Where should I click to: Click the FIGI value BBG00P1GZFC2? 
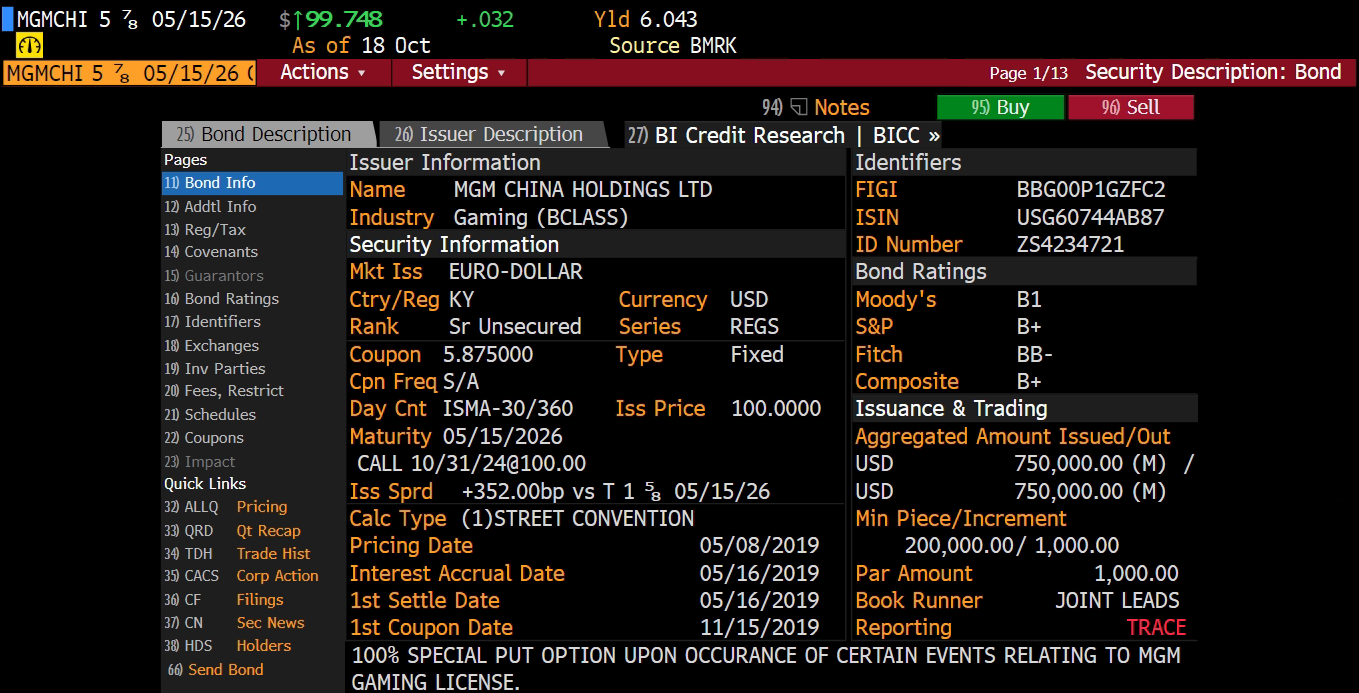tap(1091, 190)
